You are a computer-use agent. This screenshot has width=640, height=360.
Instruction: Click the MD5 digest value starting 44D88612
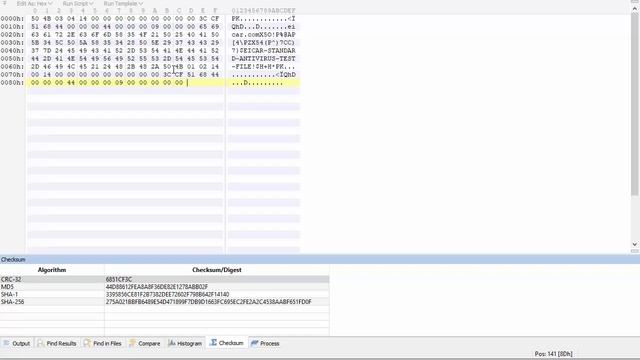(157, 287)
